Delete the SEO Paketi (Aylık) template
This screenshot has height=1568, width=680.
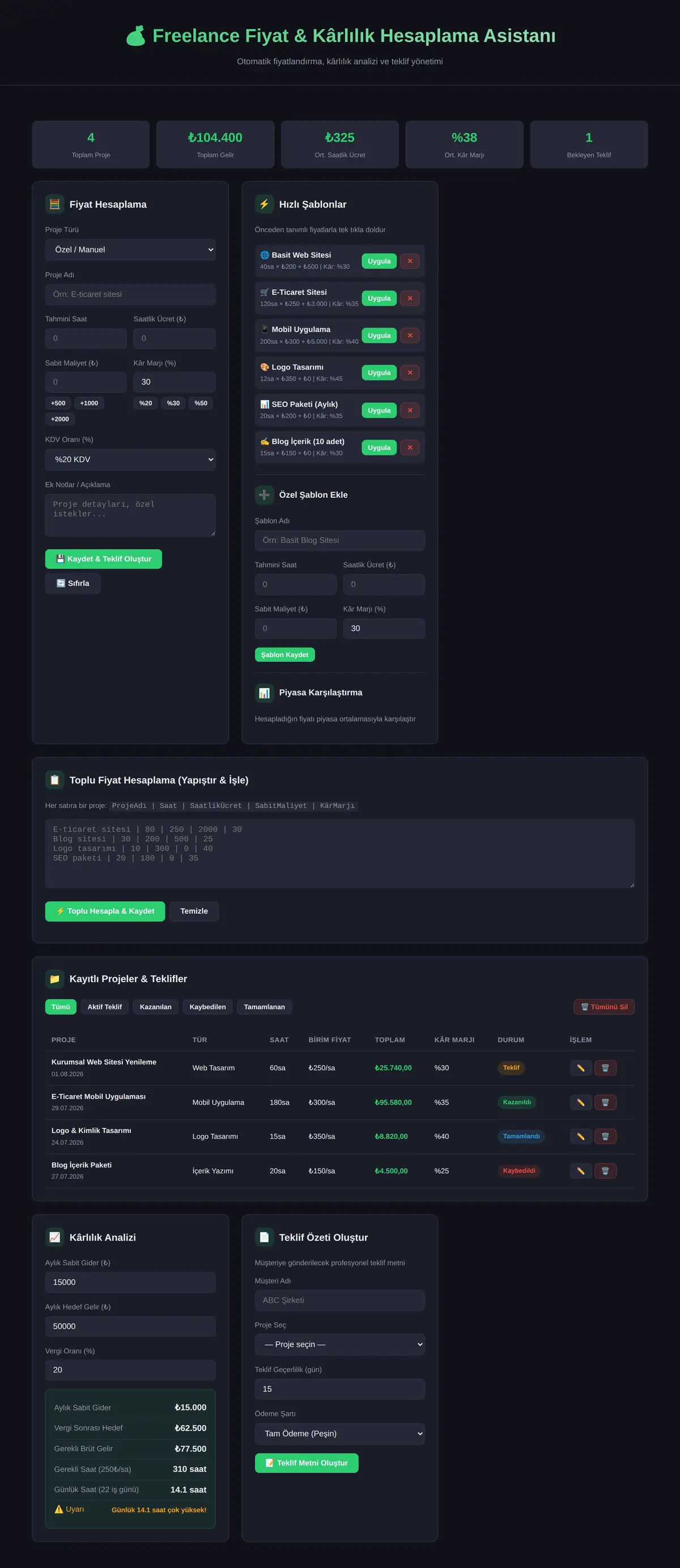click(410, 410)
